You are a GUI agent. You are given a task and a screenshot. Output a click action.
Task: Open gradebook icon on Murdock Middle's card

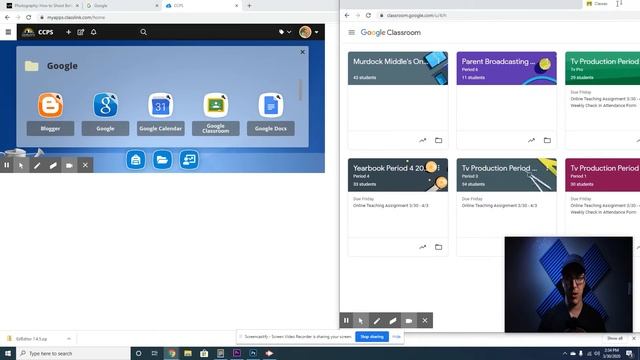(422, 140)
